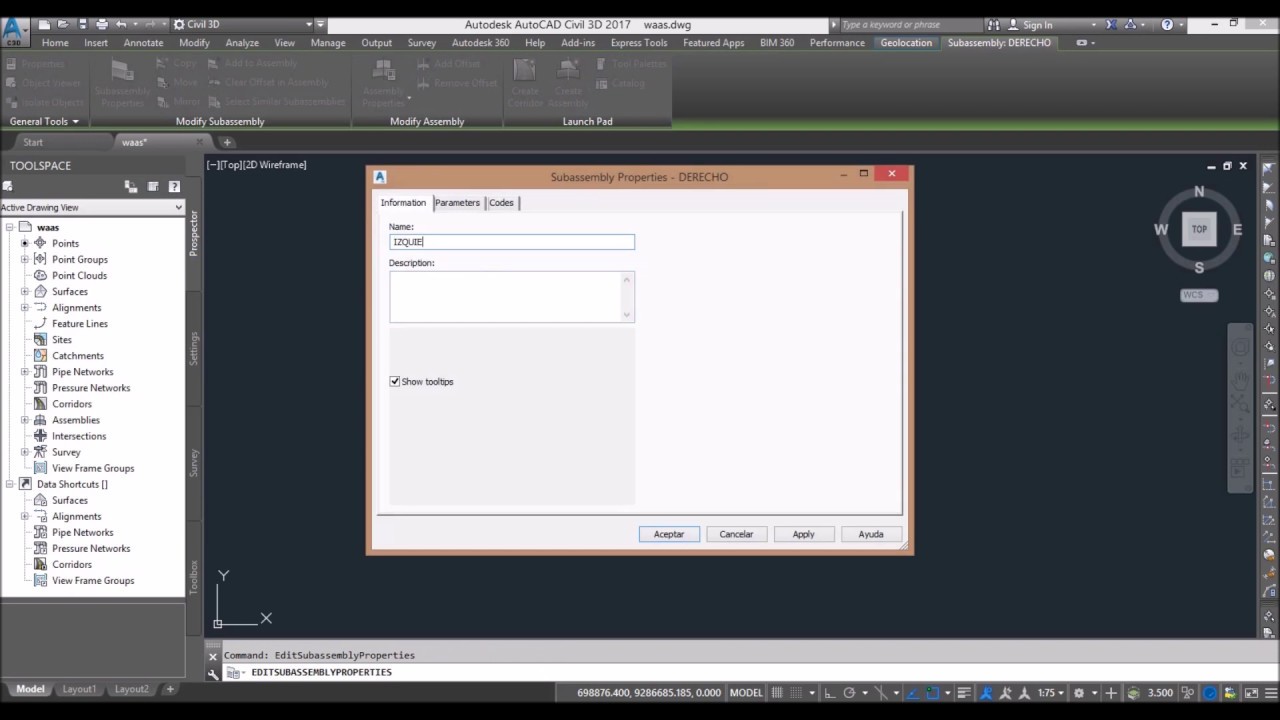Select the Assemblies tree item
The width and height of the screenshot is (1280, 720).
(76, 420)
